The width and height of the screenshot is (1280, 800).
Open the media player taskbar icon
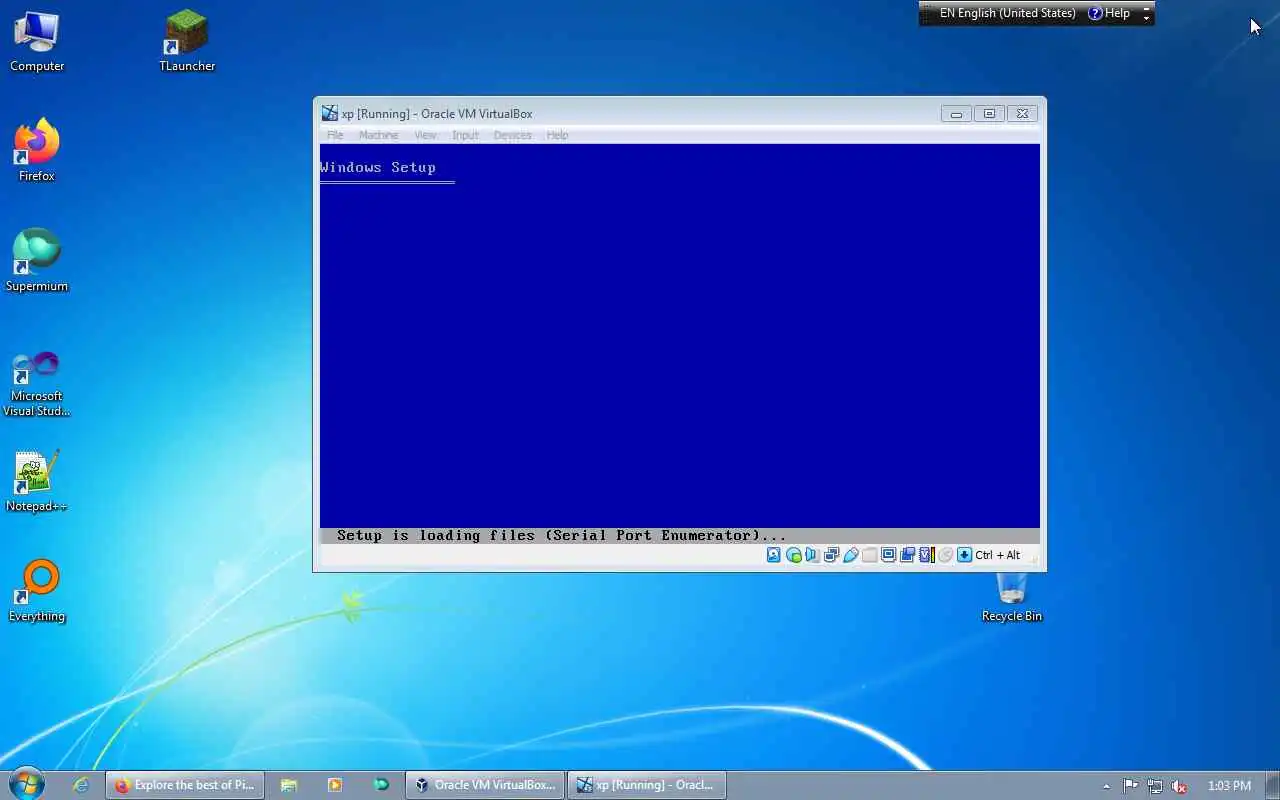click(x=335, y=785)
